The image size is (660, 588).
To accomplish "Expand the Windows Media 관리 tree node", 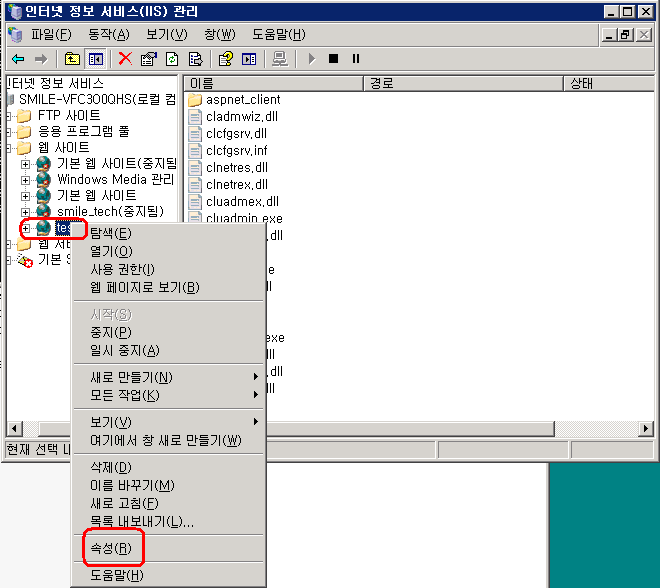I will (x=26, y=180).
